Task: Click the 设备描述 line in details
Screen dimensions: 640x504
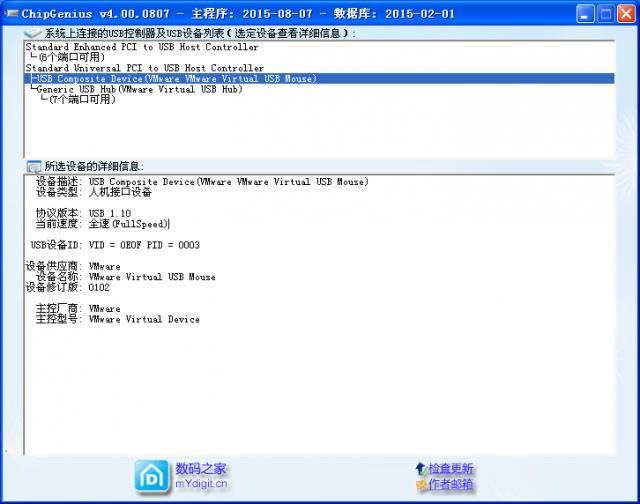Action: [202, 182]
